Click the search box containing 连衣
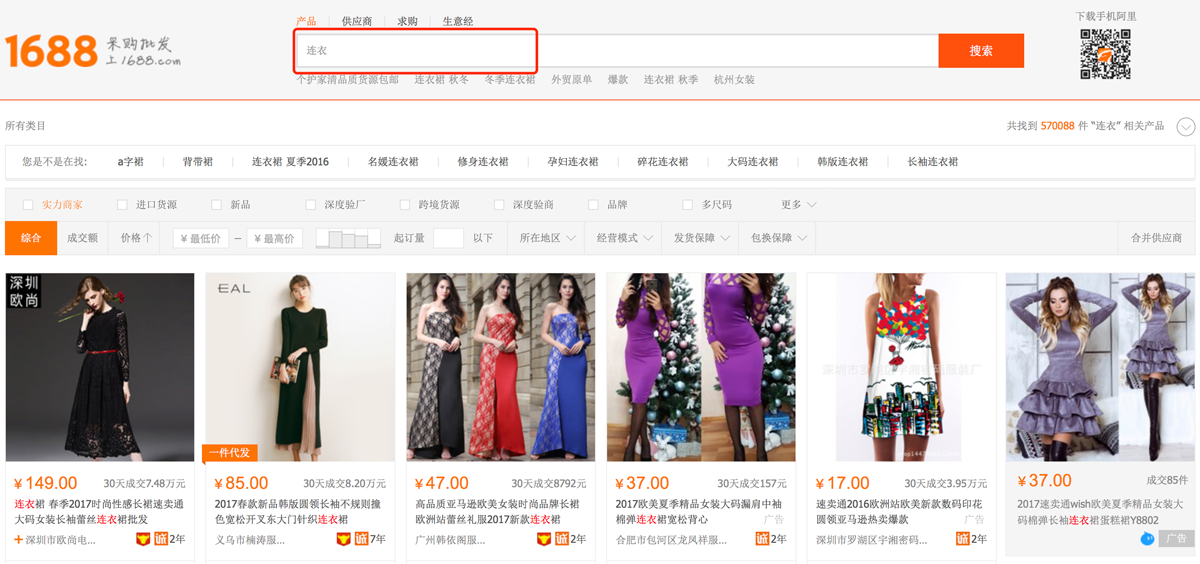1200x564 pixels. coord(616,50)
